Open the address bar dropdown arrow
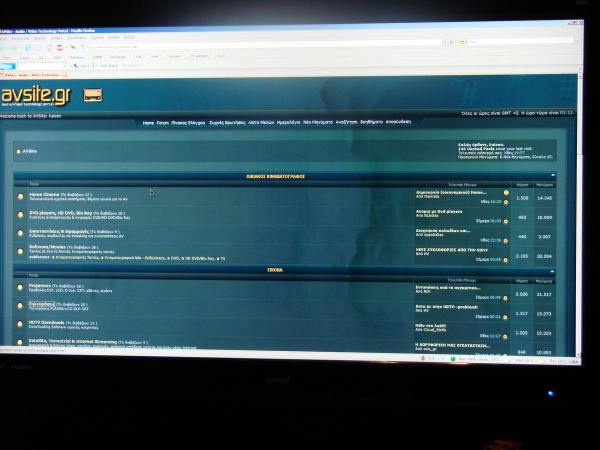Image resolution: width=600 pixels, height=450 pixels. (x=445, y=42)
